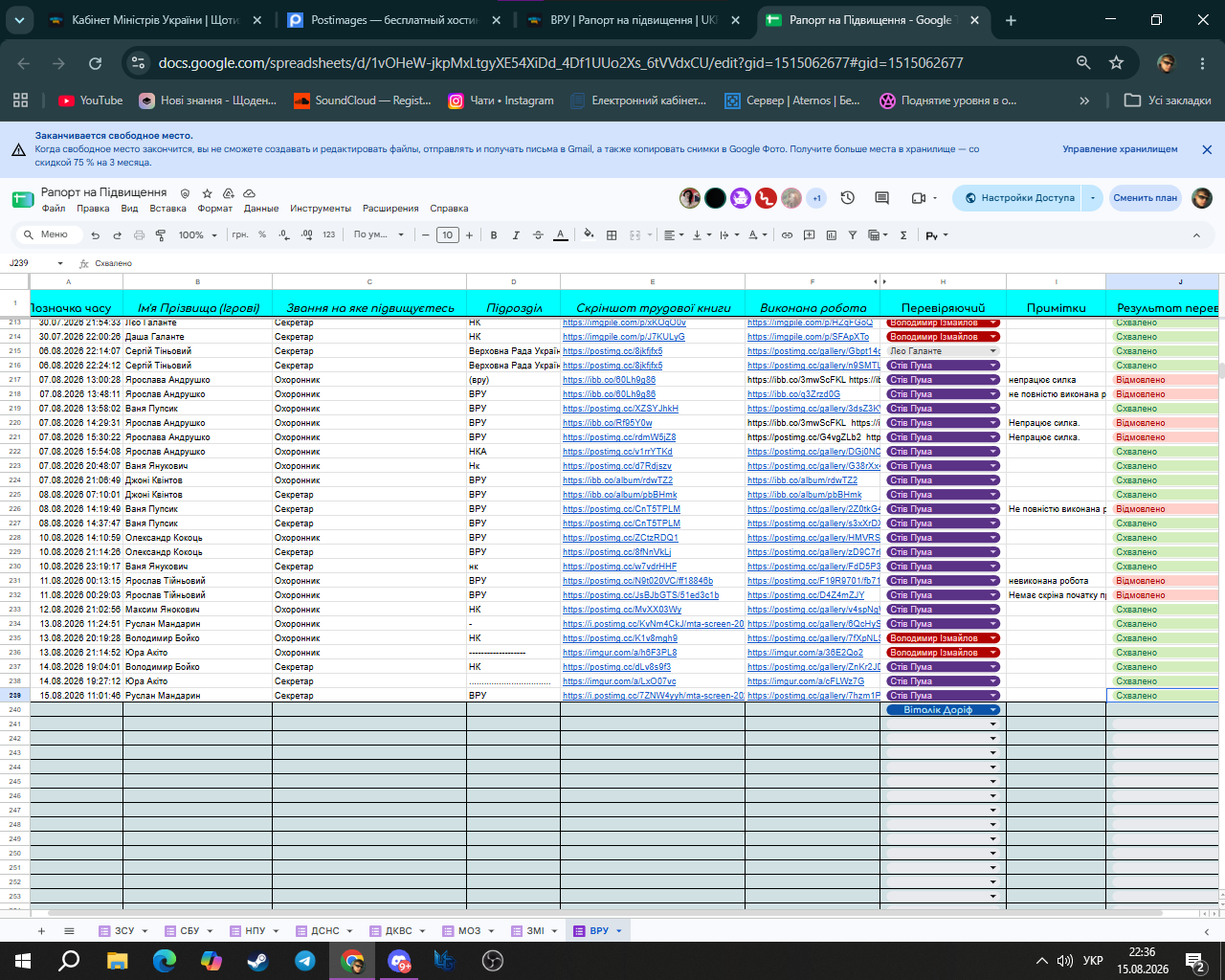
Task: Switch to the Postimages browser tab
Action: coord(392,20)
